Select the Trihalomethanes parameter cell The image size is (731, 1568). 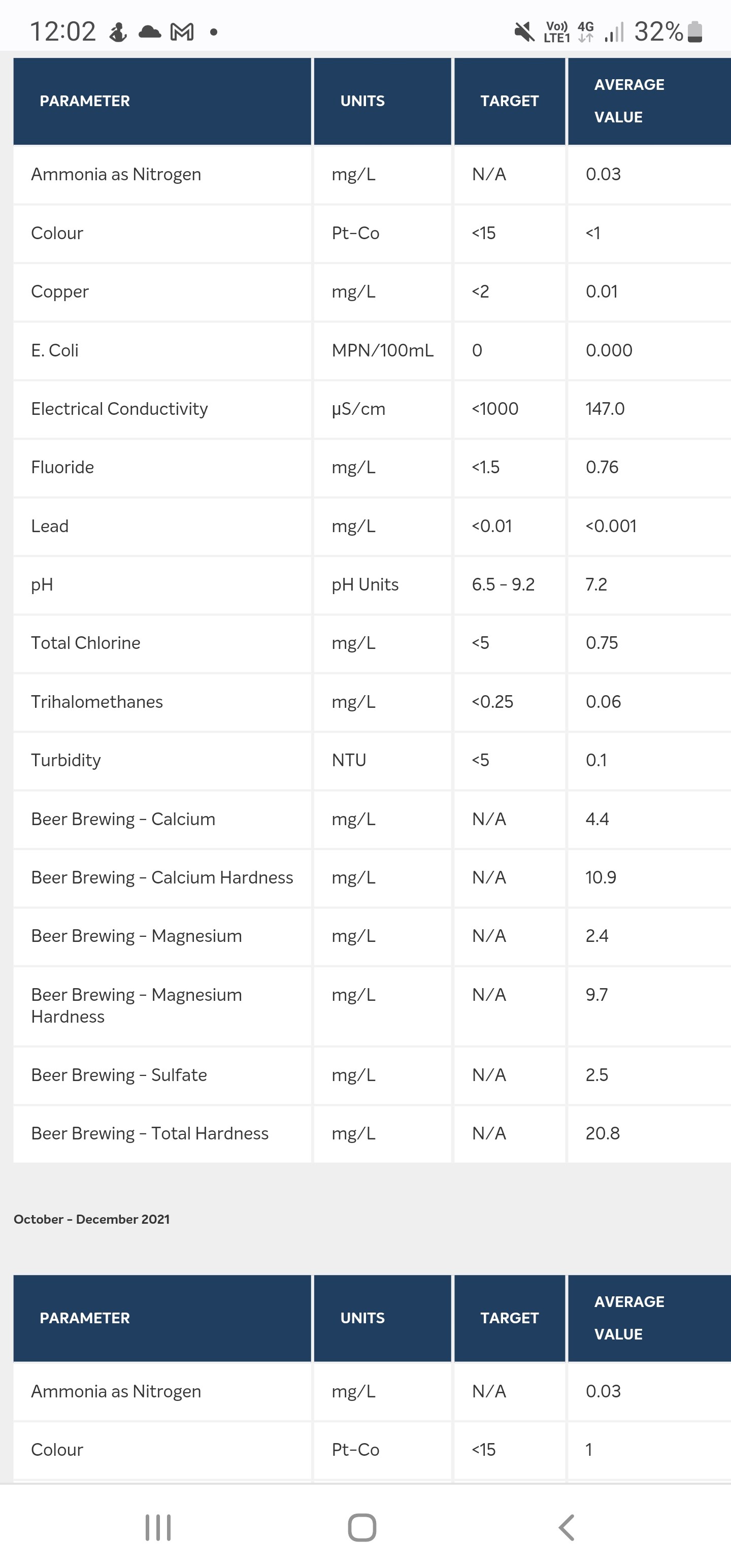tap(162, 702)
